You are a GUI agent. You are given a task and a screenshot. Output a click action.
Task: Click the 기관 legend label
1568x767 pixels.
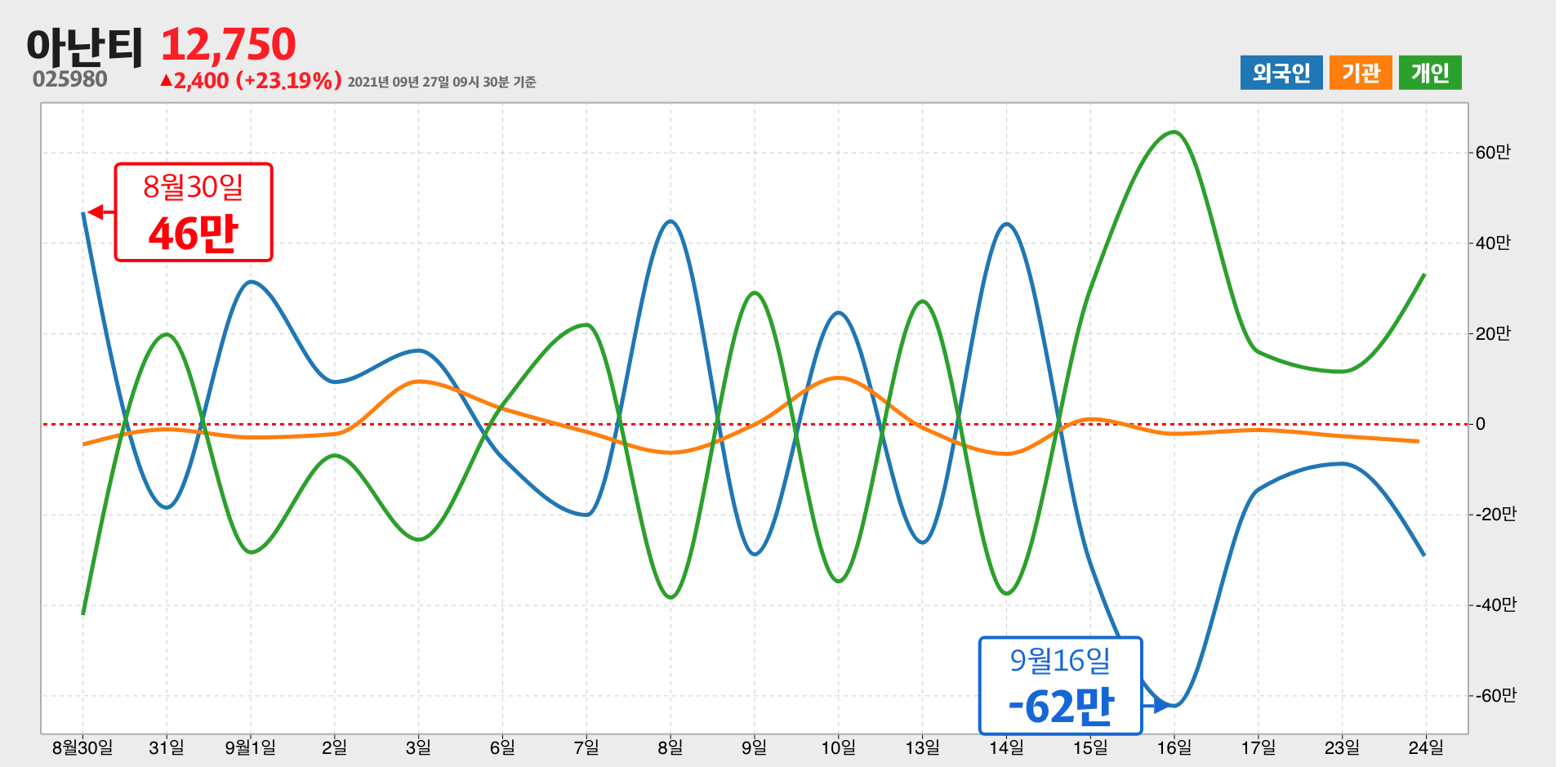pyautogui.click(x=1361, y=73)
